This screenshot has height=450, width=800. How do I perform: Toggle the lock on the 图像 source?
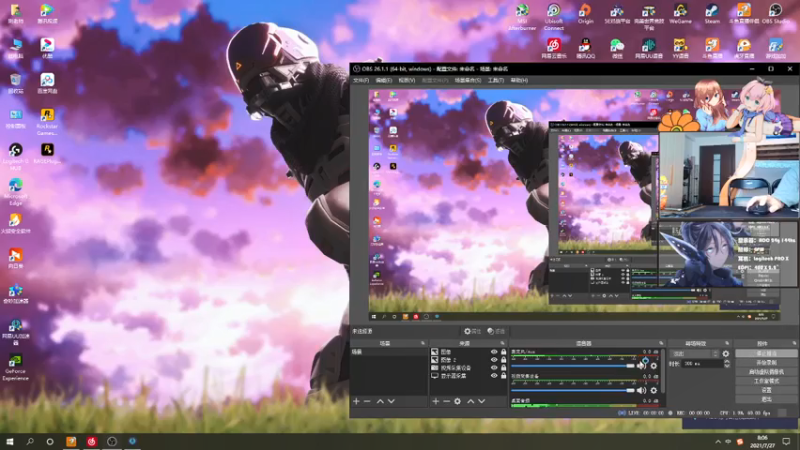(504, 352)
